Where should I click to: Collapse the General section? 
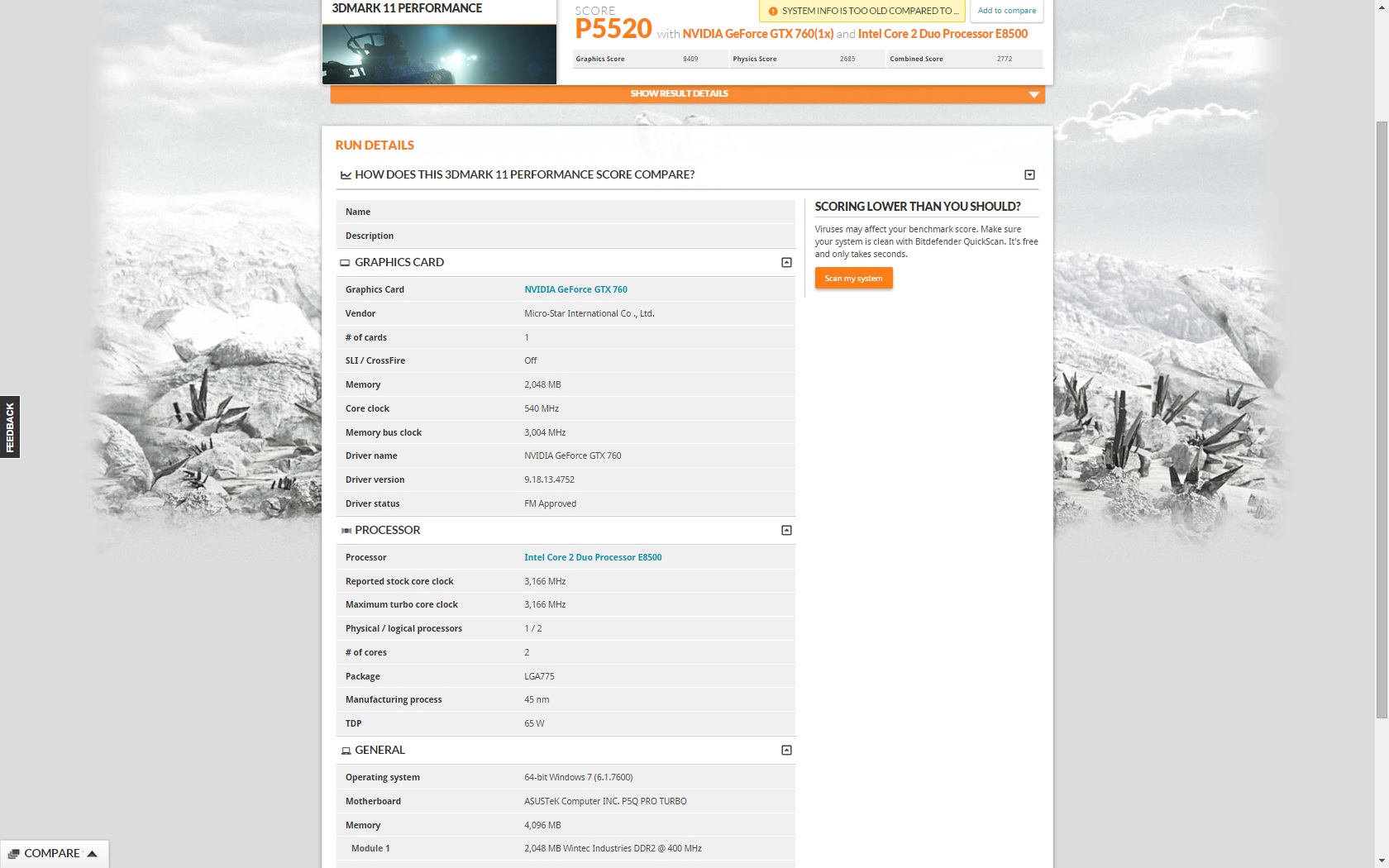pos(786,751)
